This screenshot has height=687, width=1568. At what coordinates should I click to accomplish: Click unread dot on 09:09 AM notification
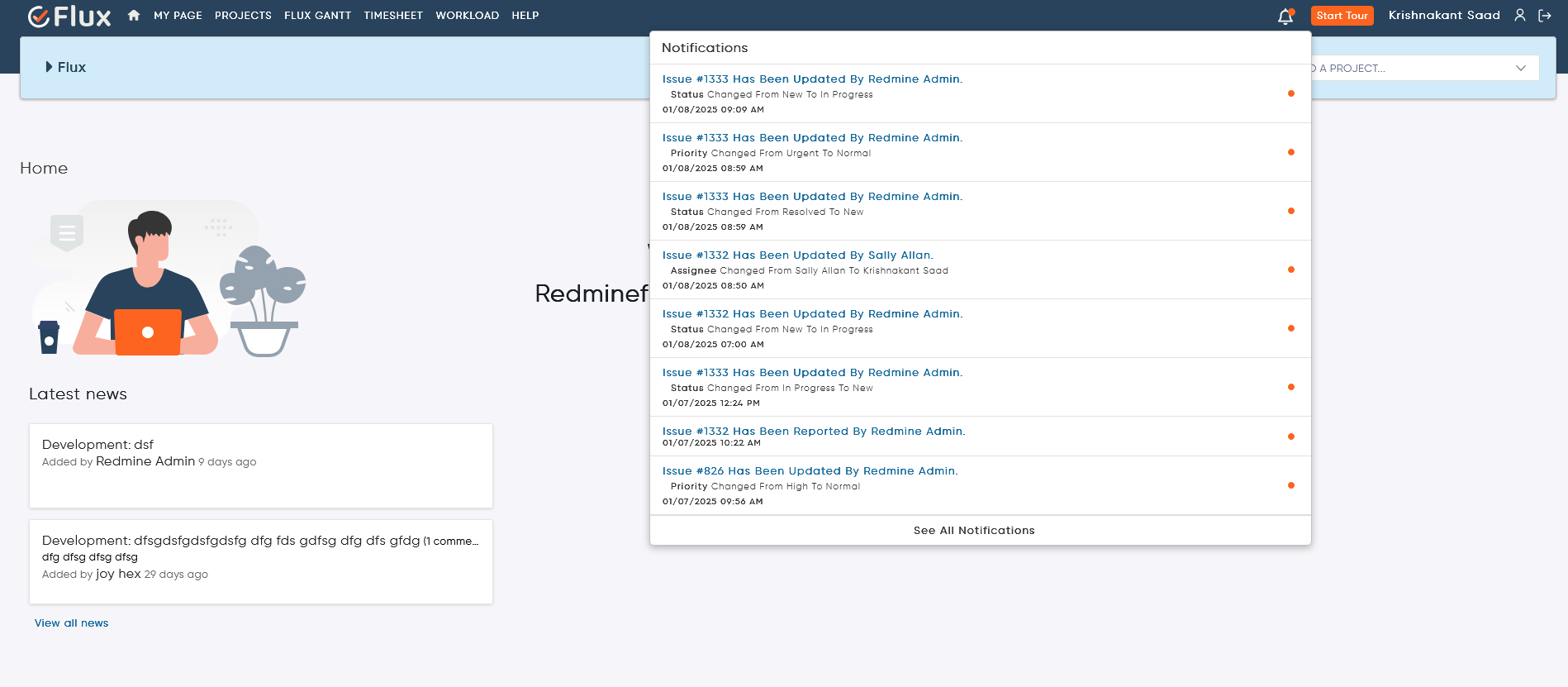tap(1290, 93)
